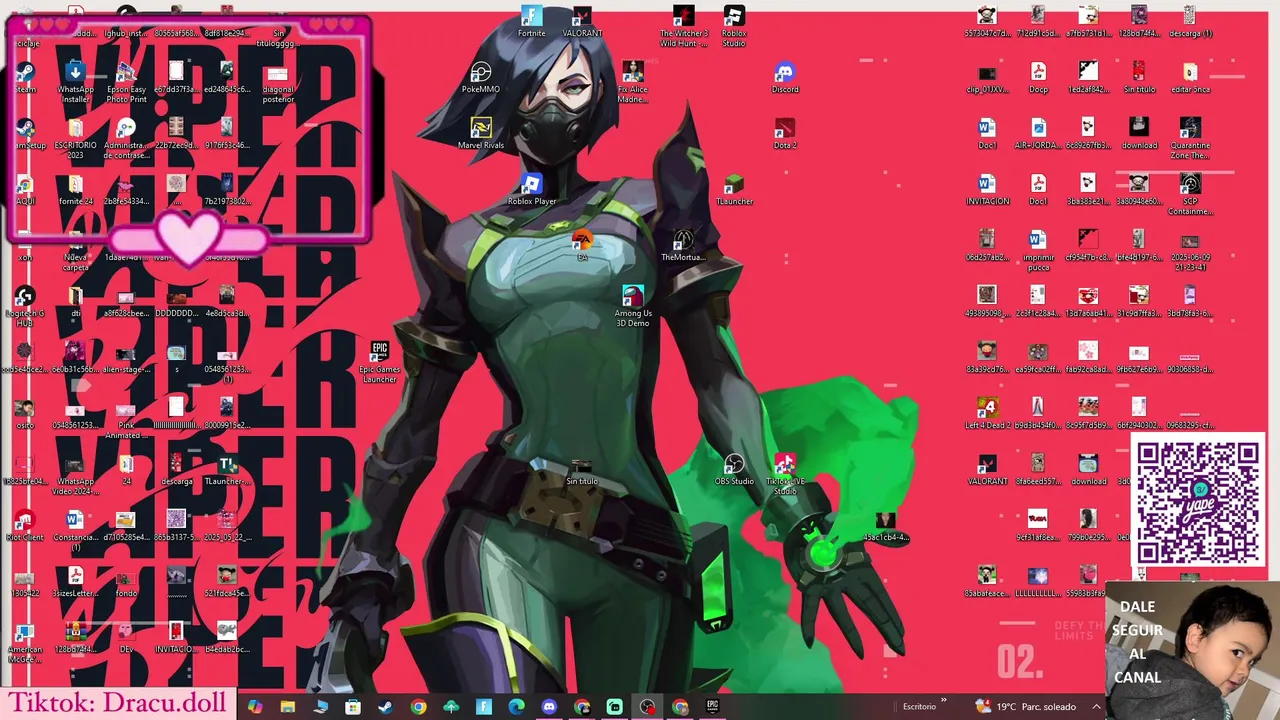Open Epic Games Launcher desktop shortcut

pos(379,362)
